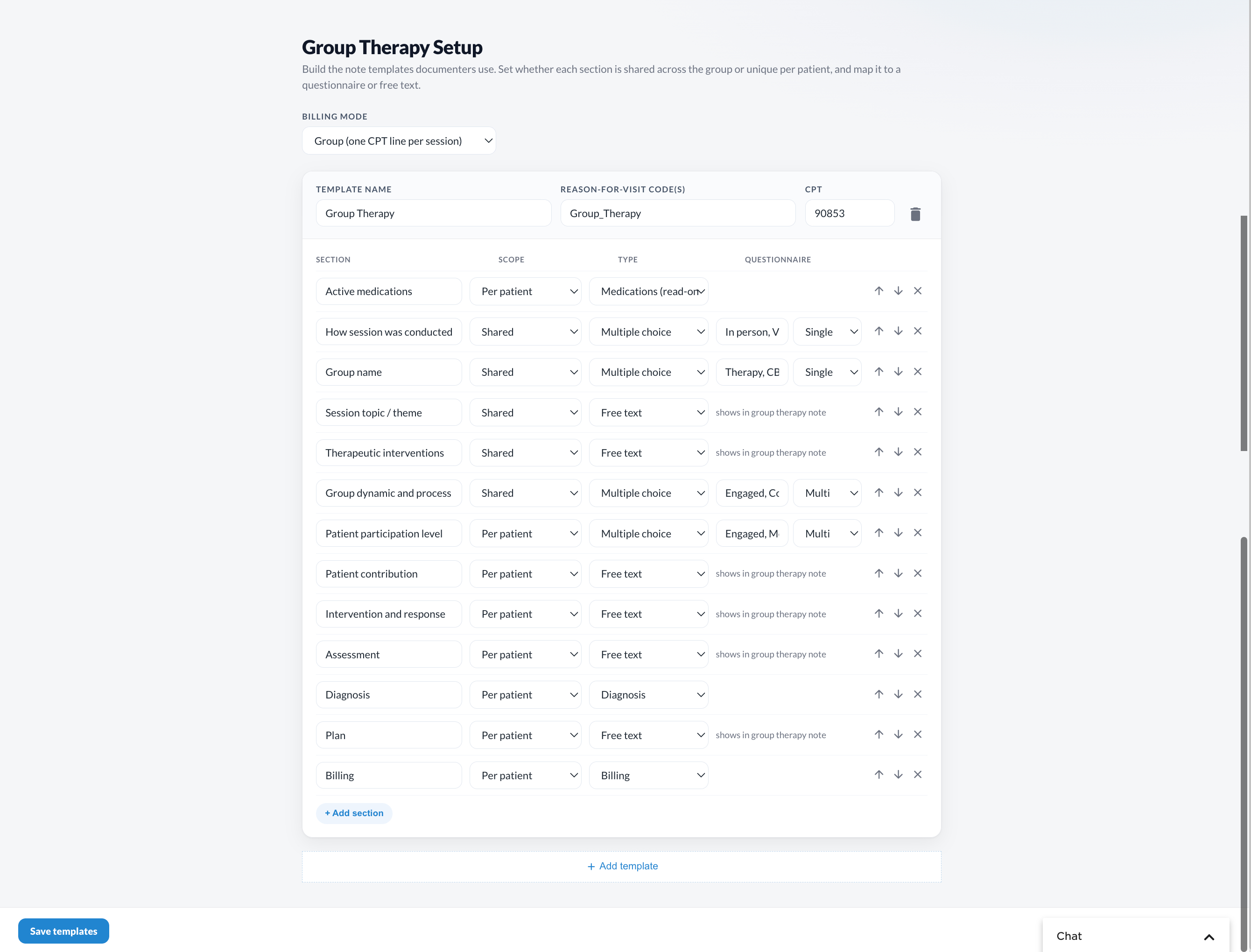Move Assessment section down
Viewport: 1251px width, 952px height.
tap(898, 654)
